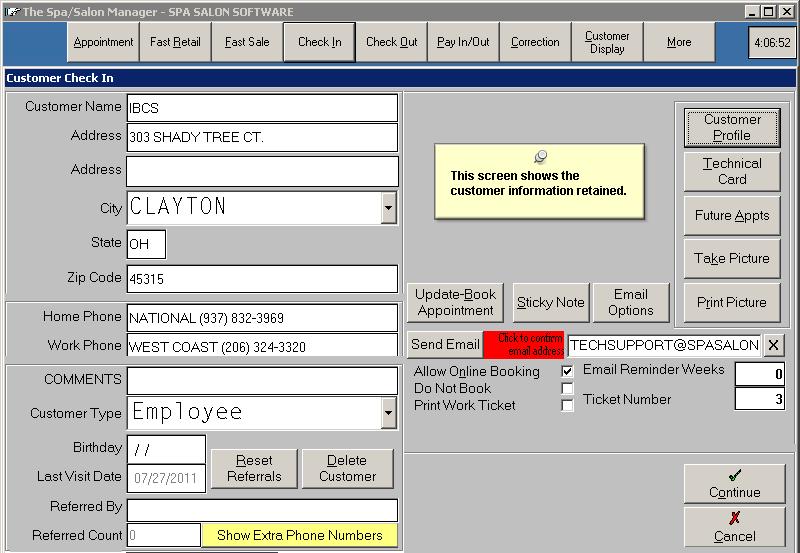
Task: Select Check Out in the toolbar
Action: (x=391, y=43)
